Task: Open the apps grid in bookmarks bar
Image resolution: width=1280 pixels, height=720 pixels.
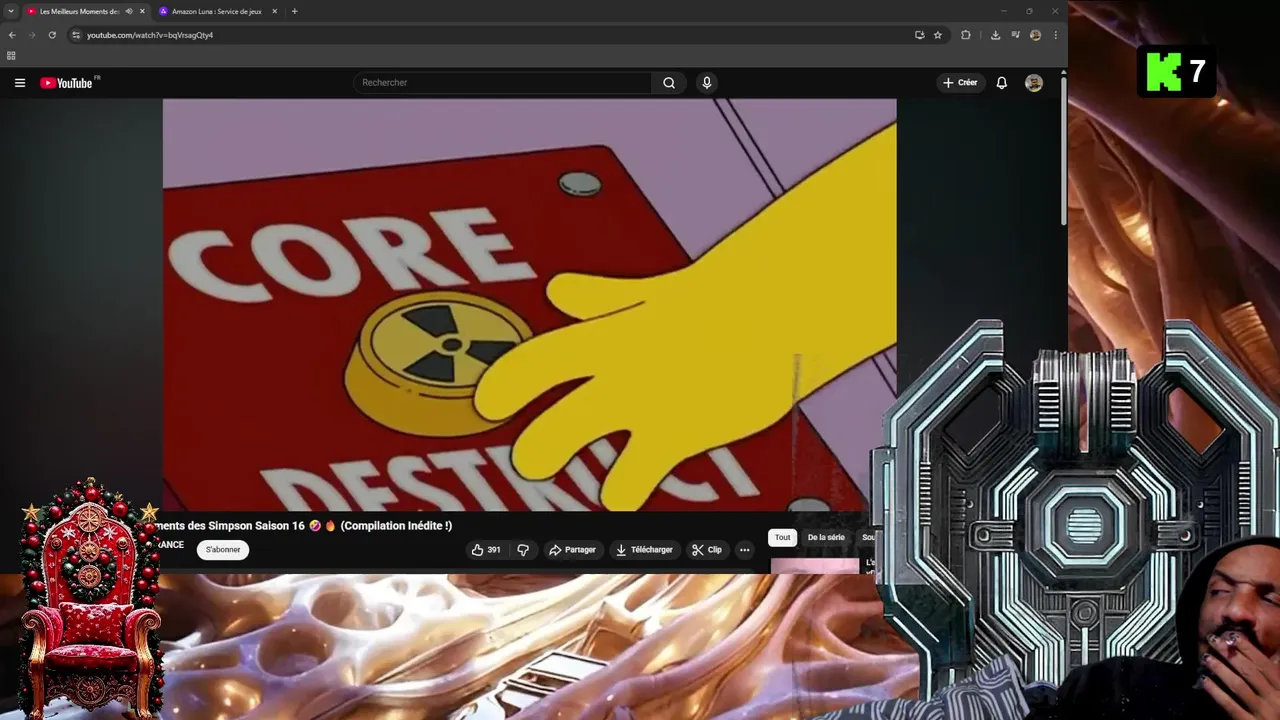Action: pyautogui.click(x=11, y=56)
